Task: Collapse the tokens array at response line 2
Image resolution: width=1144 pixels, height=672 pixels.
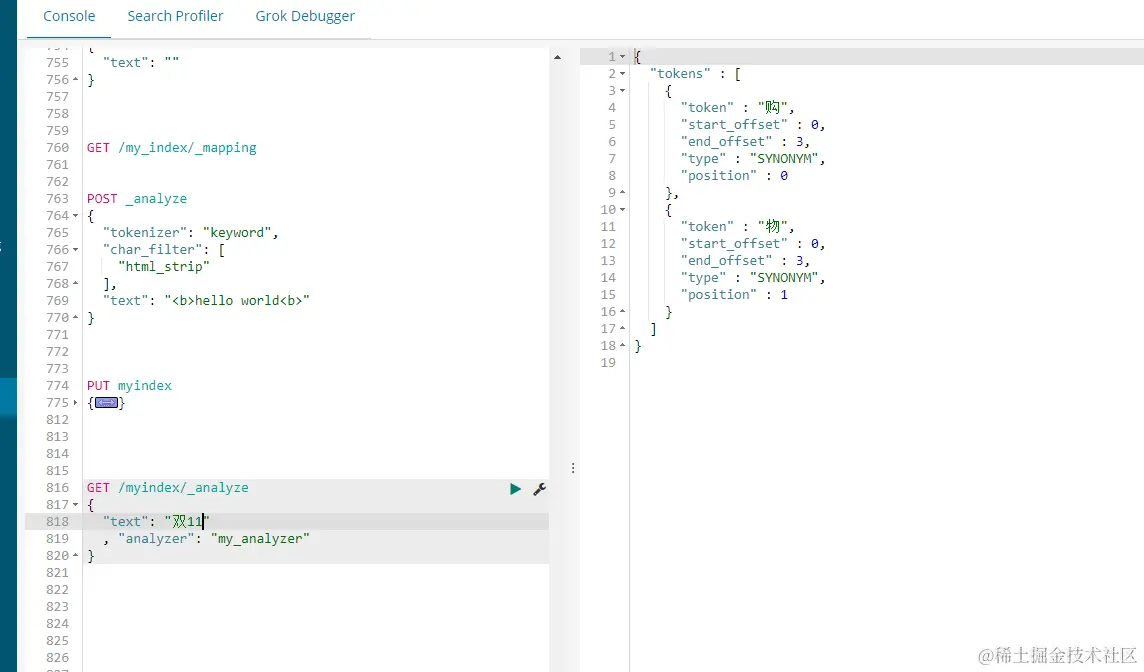Action: [x=622, y=74]
